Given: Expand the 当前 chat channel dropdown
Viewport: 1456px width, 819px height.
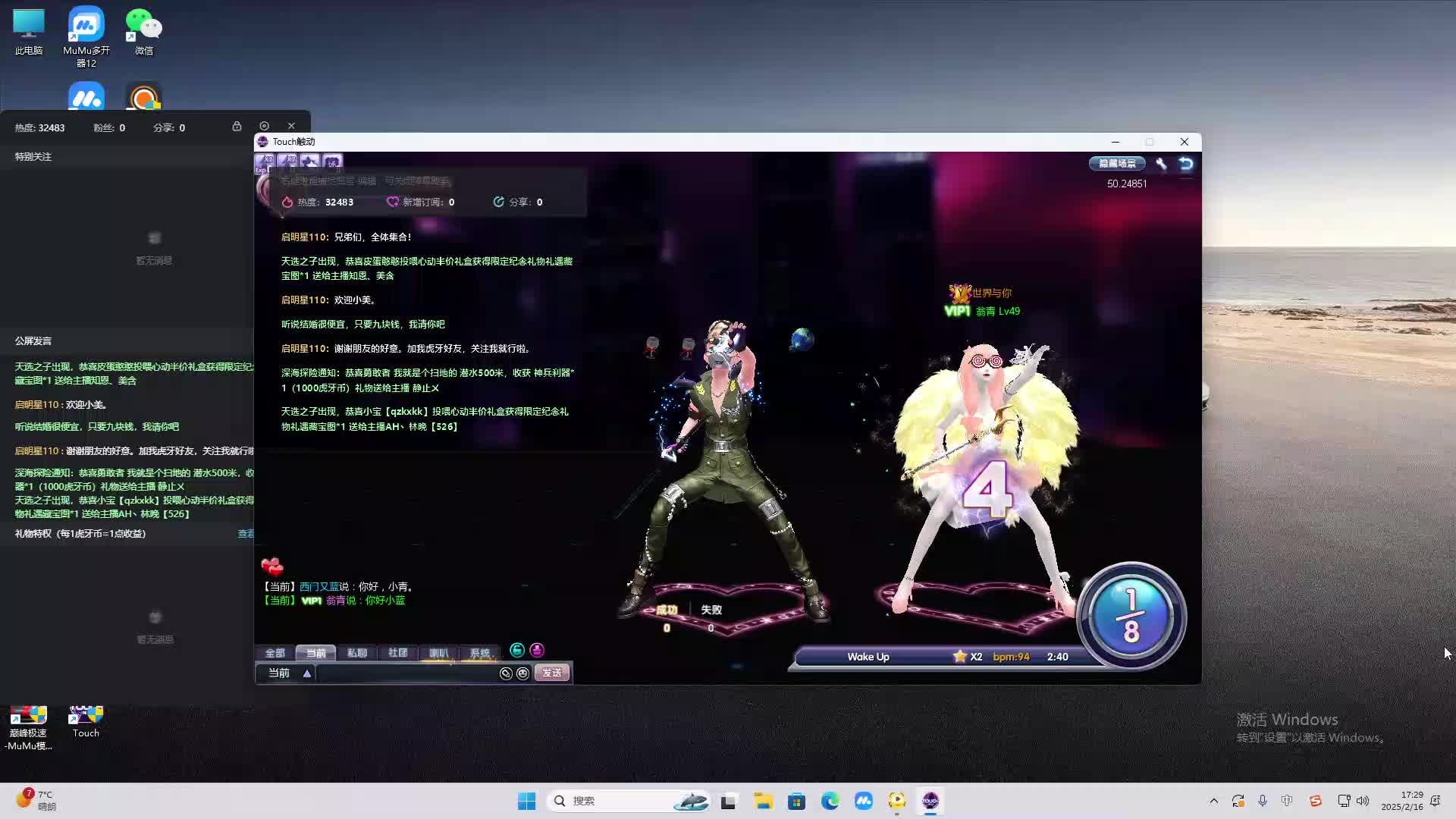Looking at the screenshot, I should 307,673.
